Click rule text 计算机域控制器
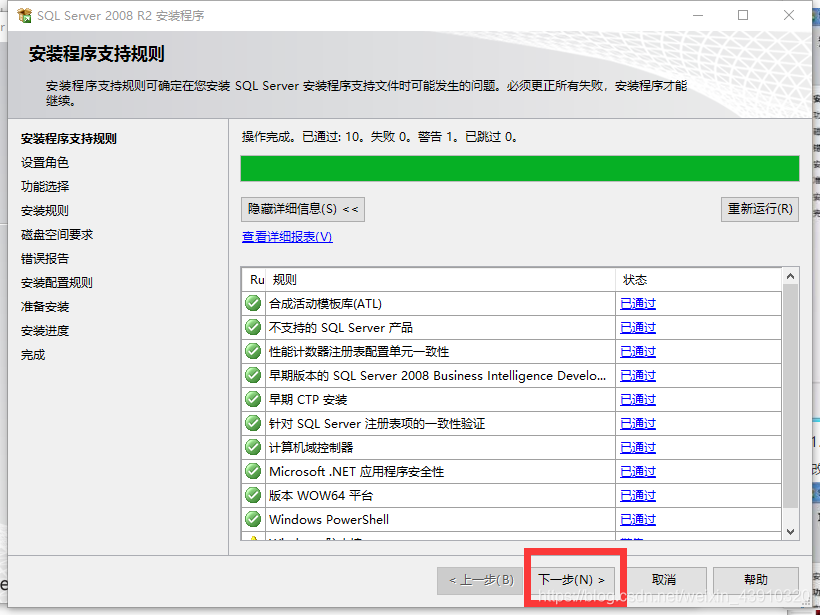 coord(311,448)
